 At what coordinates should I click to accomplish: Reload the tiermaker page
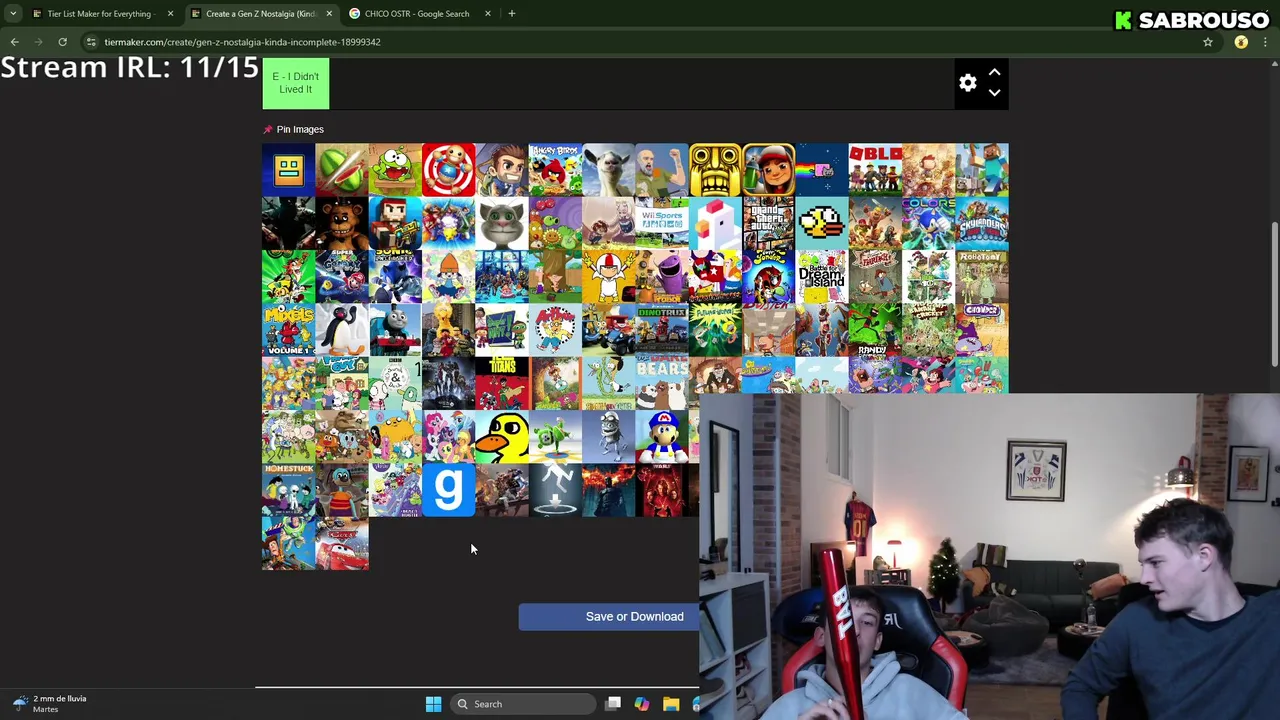[x=62, y=42]
